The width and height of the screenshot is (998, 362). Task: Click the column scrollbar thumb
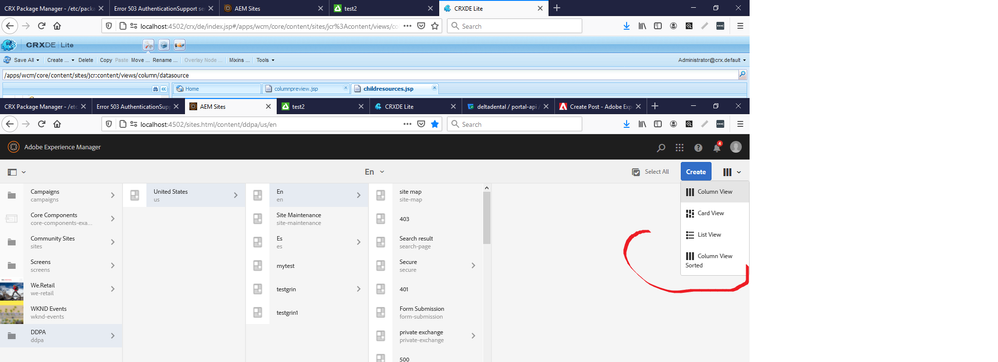487,218
